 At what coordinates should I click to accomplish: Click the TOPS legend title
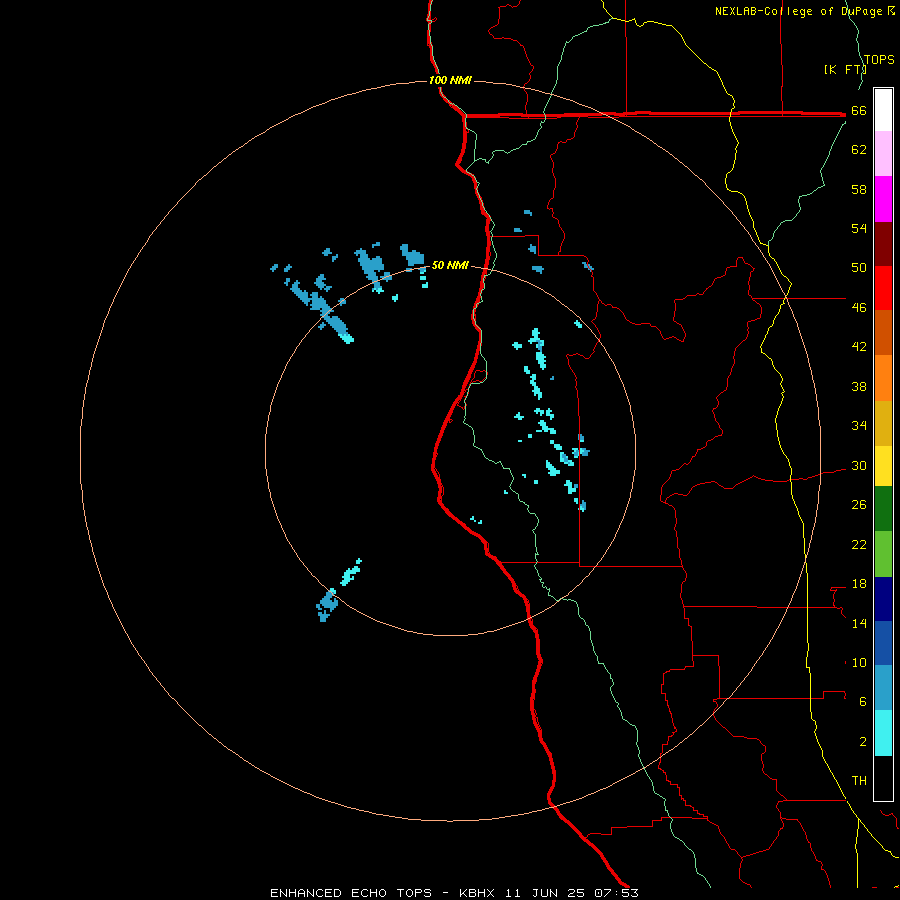[x=879, y=60]
